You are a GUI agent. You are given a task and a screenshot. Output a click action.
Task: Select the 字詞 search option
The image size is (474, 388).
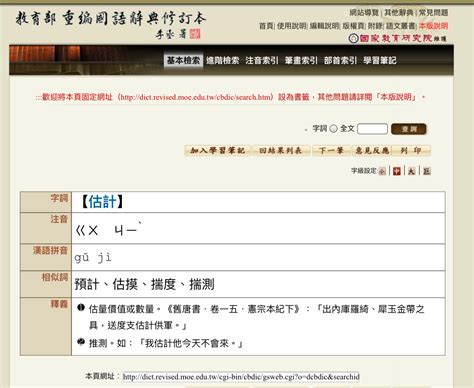320,129
